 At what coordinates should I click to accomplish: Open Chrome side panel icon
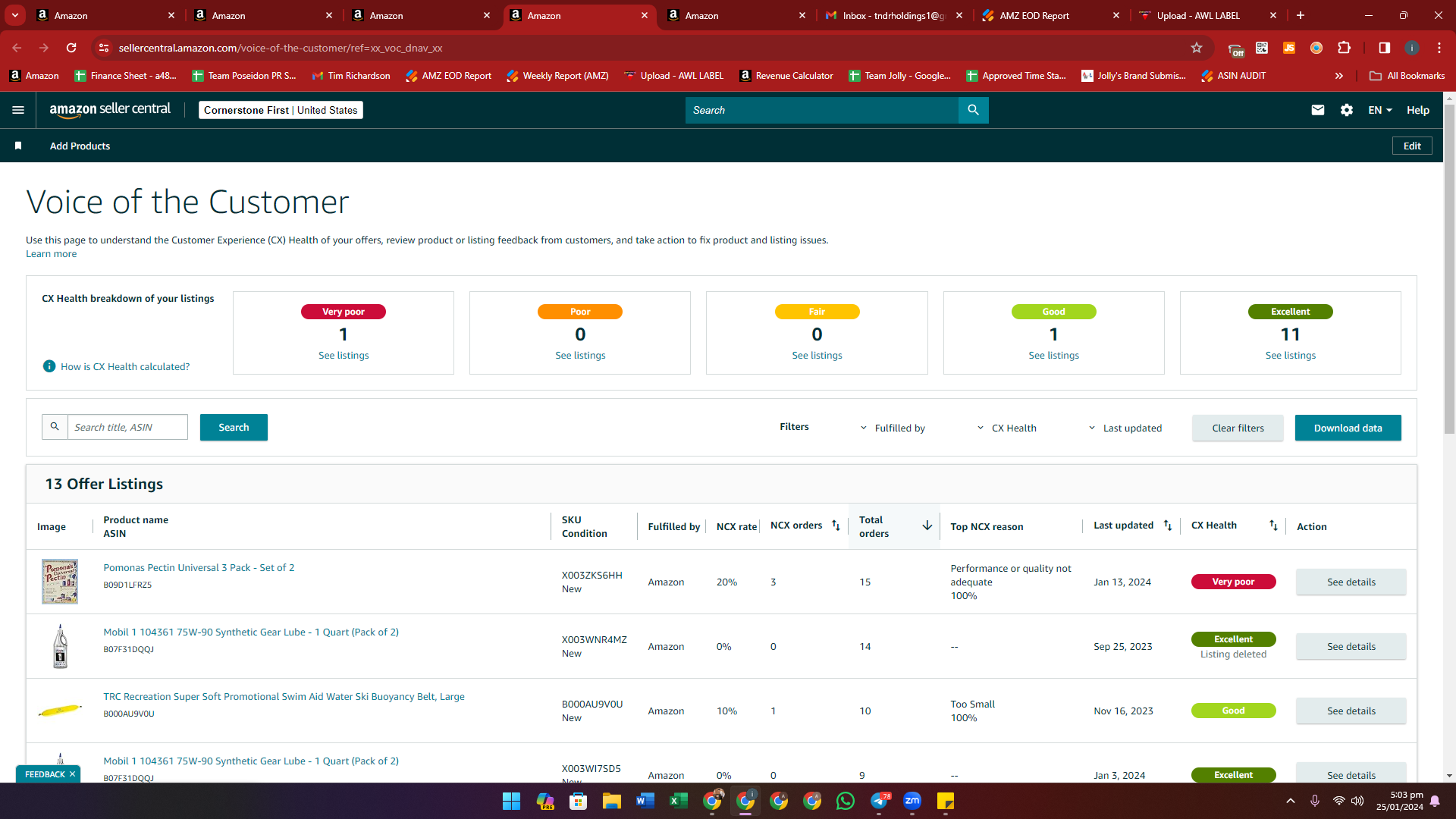click(x=1385, y=48)
